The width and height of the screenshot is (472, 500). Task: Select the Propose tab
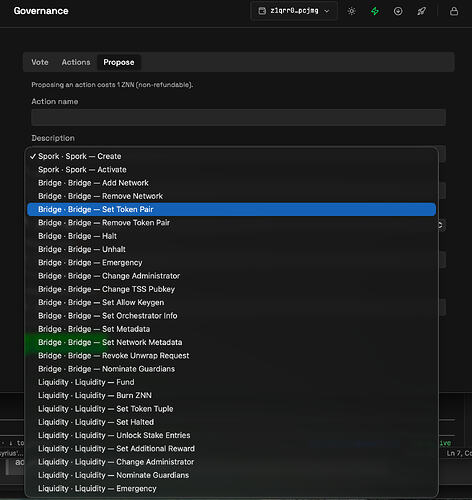pos(119,62)
